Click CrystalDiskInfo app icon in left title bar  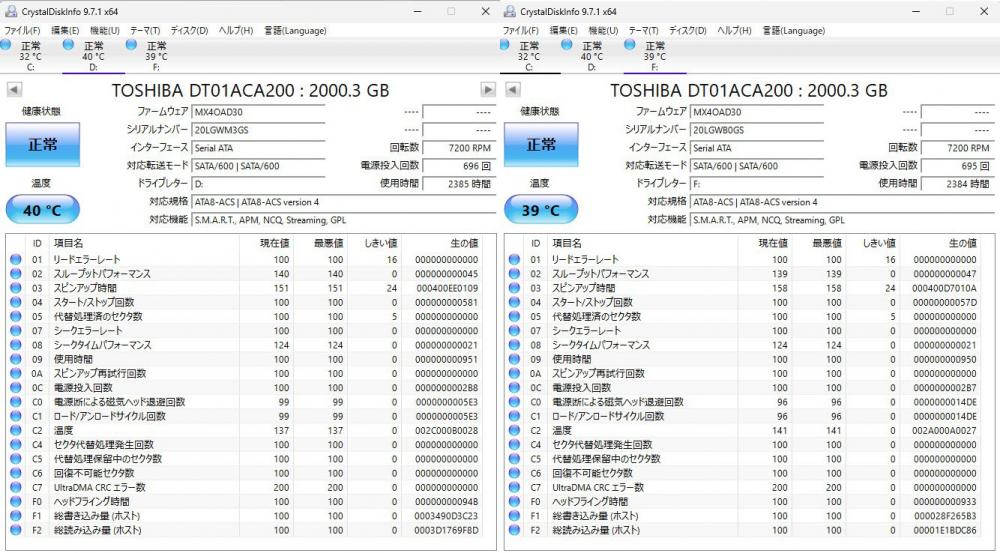point(10,11)
